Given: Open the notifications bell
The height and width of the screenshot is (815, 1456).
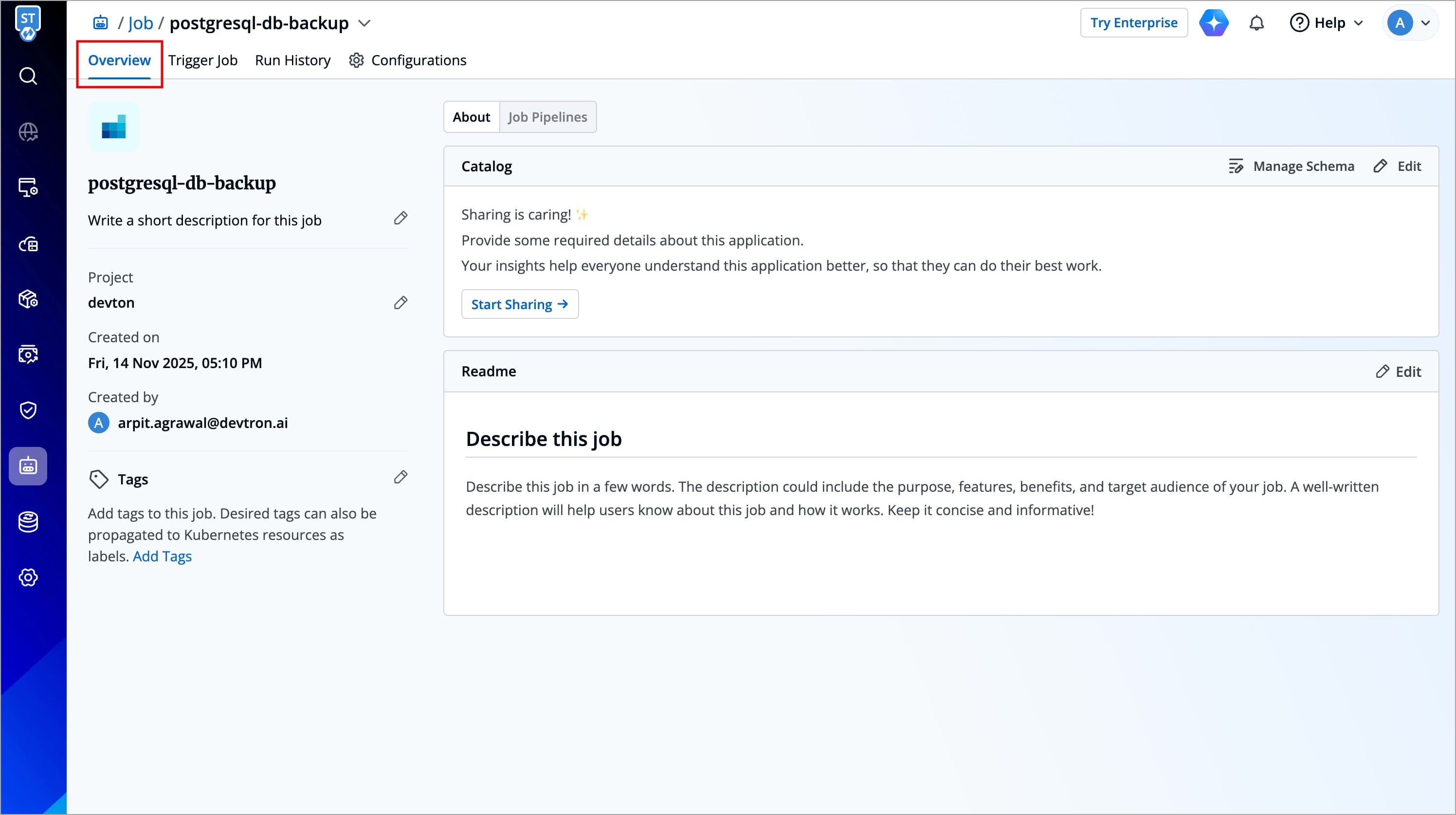Looking at the screenshot, I should coord(1256,23).
